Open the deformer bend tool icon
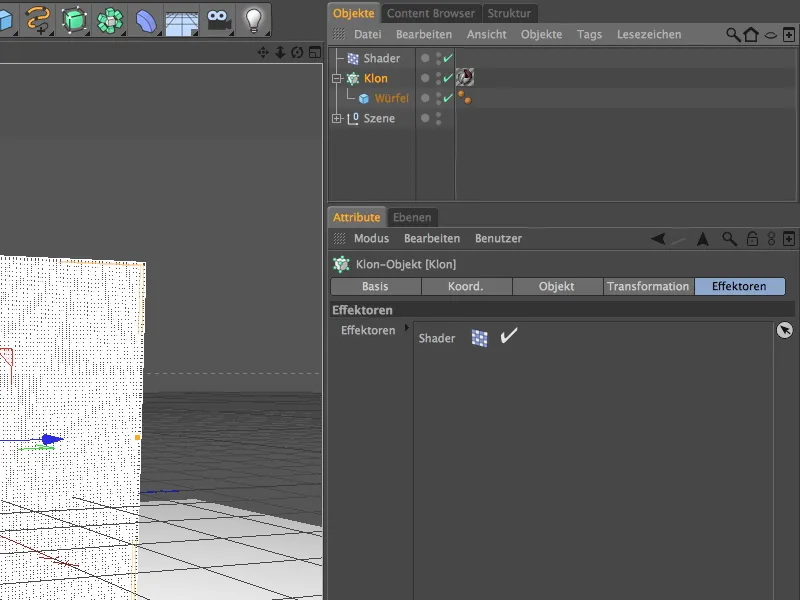Viewport: 800px width, 600px height. tap(146, 21)
